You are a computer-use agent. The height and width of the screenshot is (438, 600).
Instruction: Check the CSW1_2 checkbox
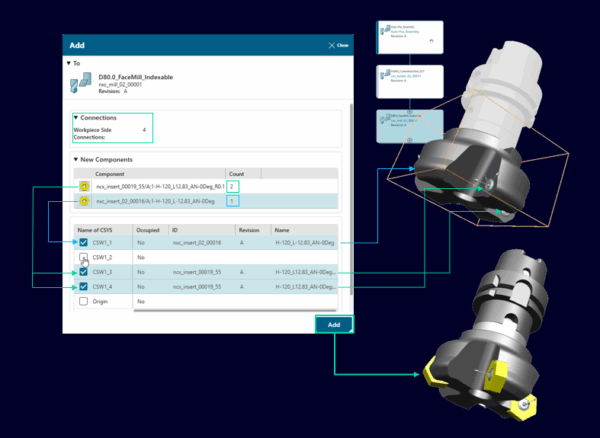point(84,257)
